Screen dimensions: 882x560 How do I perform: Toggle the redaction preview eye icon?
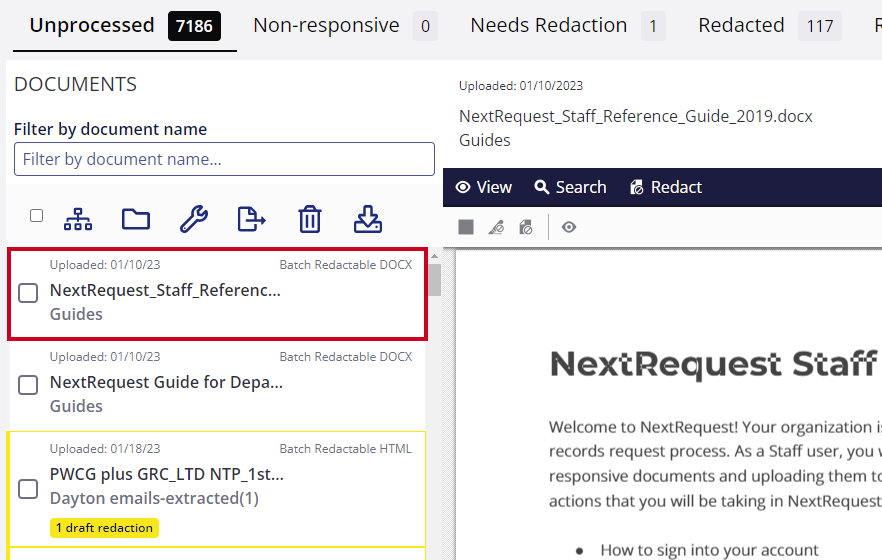(569, 227)
